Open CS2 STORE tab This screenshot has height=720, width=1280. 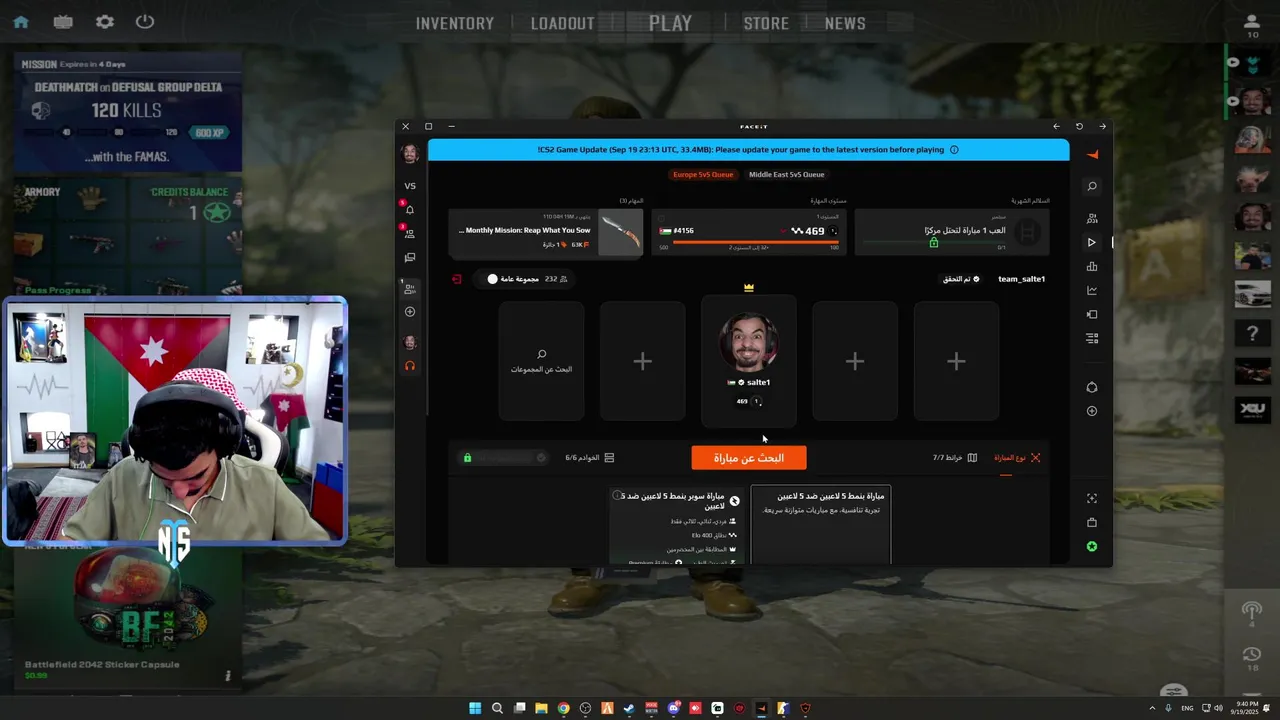[766, 23]
